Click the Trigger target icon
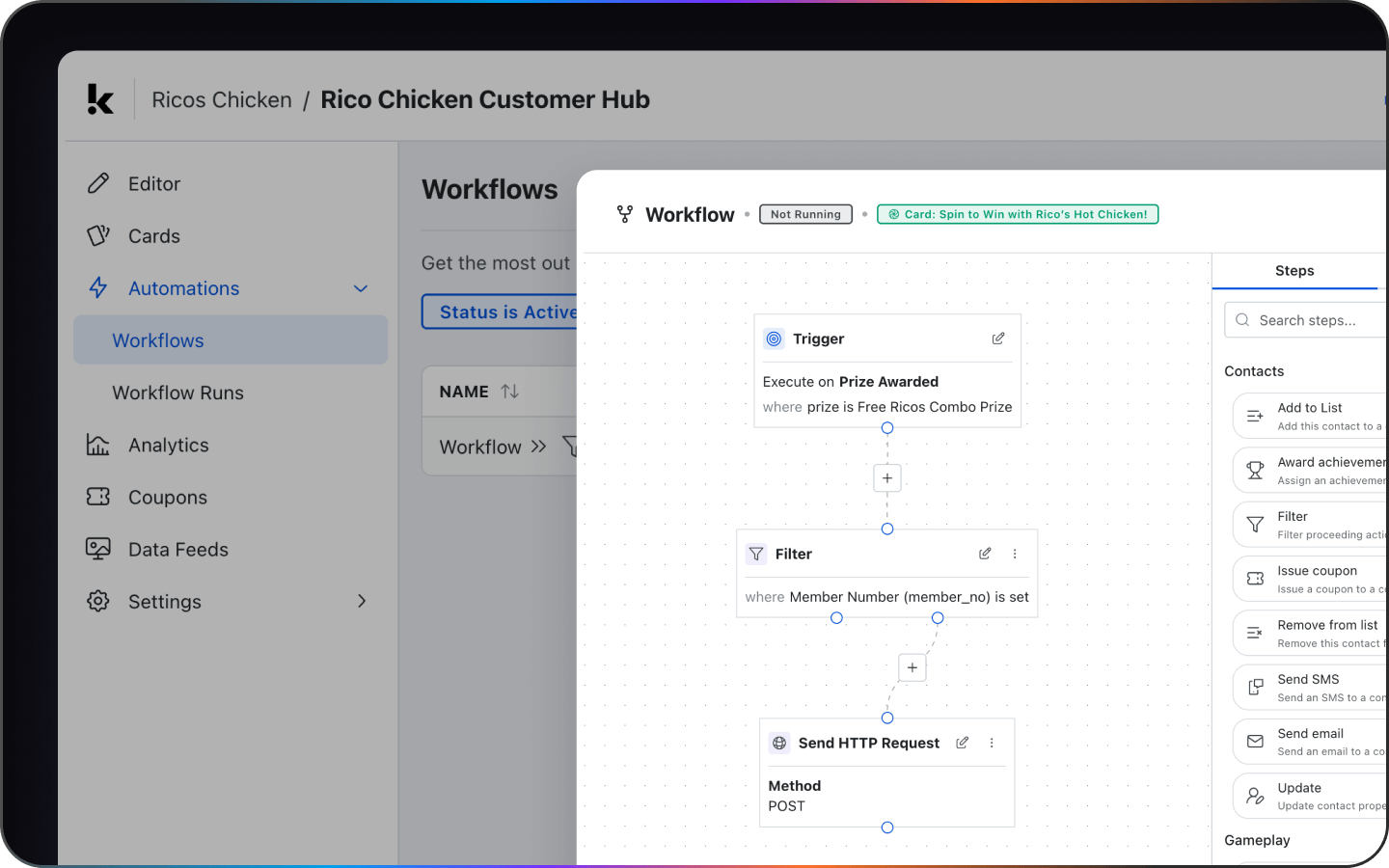1389x868 pixels. point(774,339)
